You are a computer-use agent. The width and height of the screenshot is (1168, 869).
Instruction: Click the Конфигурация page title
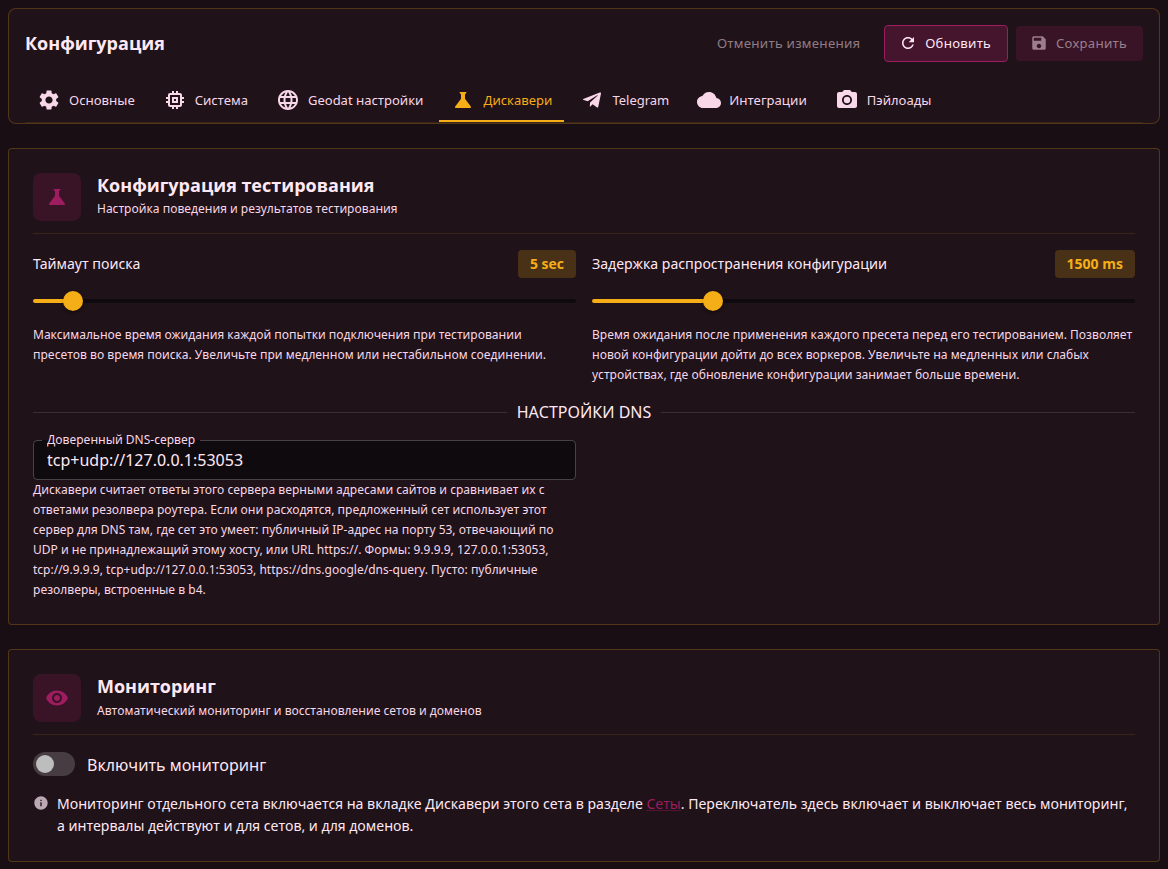coord(95,43)
